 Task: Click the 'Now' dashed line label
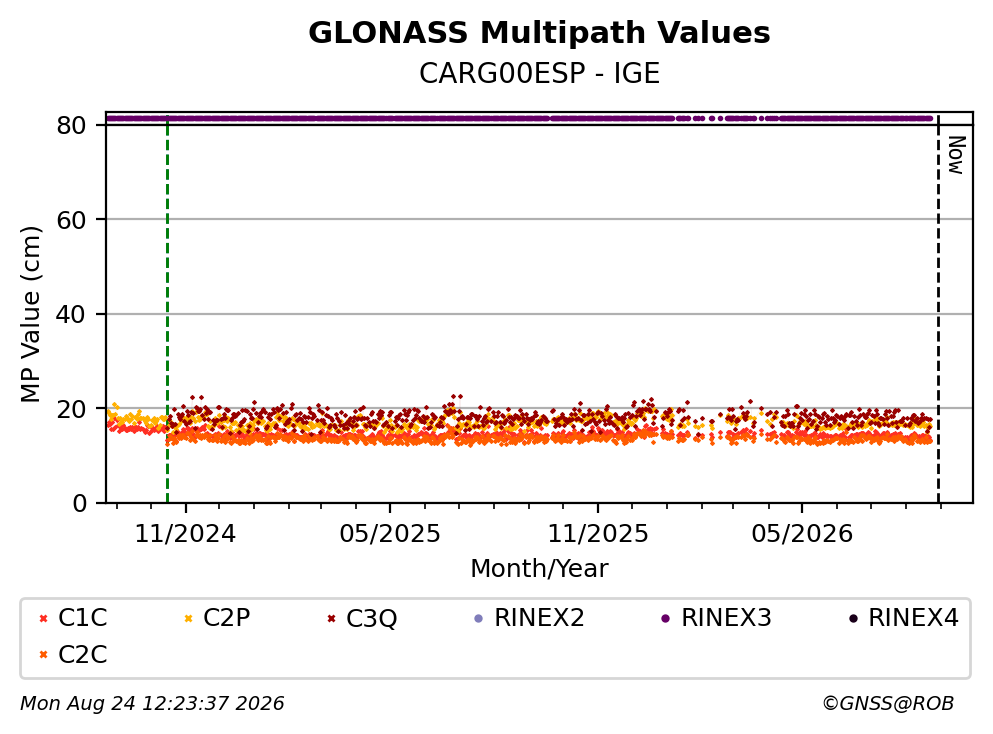(x=956, y=155)
